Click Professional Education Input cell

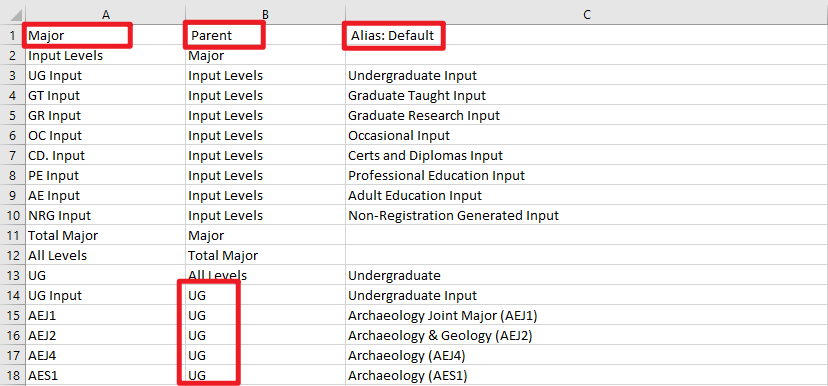587,175
